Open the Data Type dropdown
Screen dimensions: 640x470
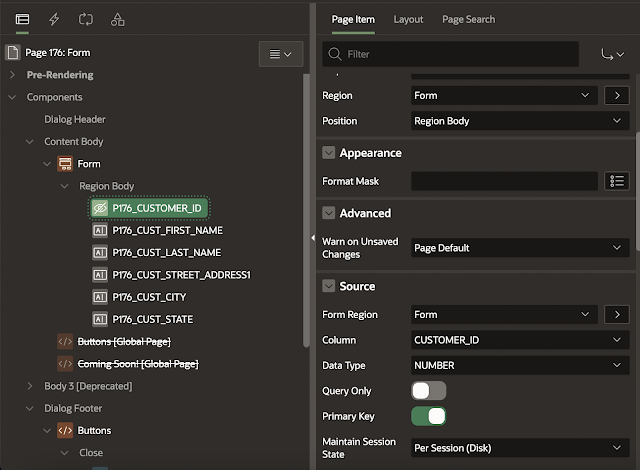519,365
